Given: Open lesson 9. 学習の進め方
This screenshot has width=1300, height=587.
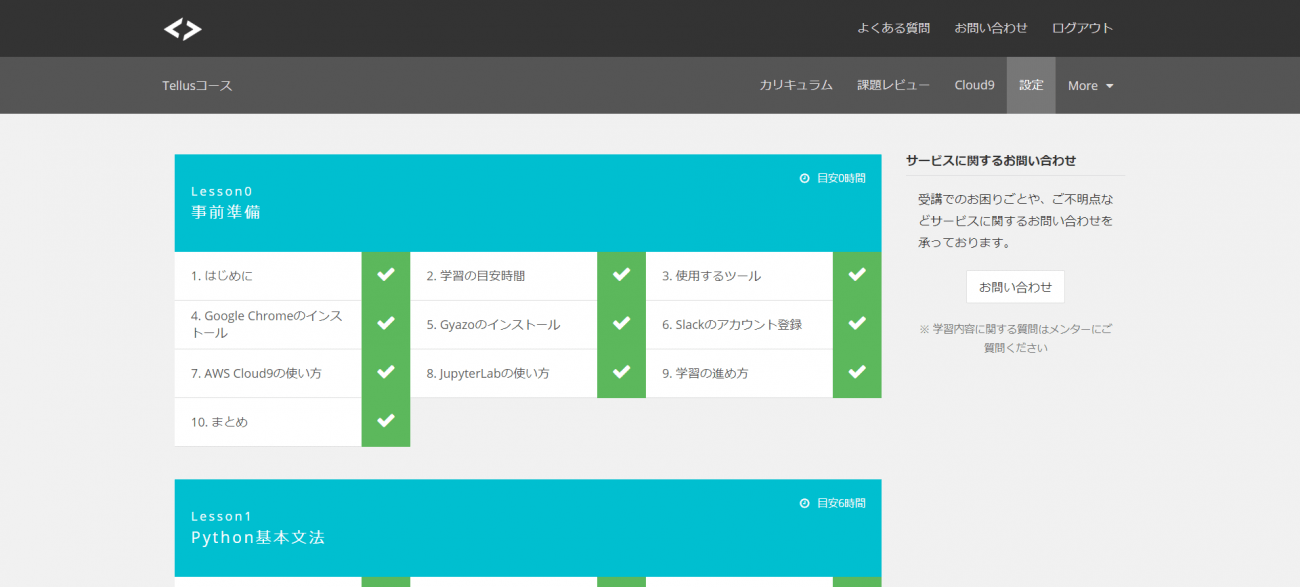Looking at the screenshot, I should pos(739,373).
